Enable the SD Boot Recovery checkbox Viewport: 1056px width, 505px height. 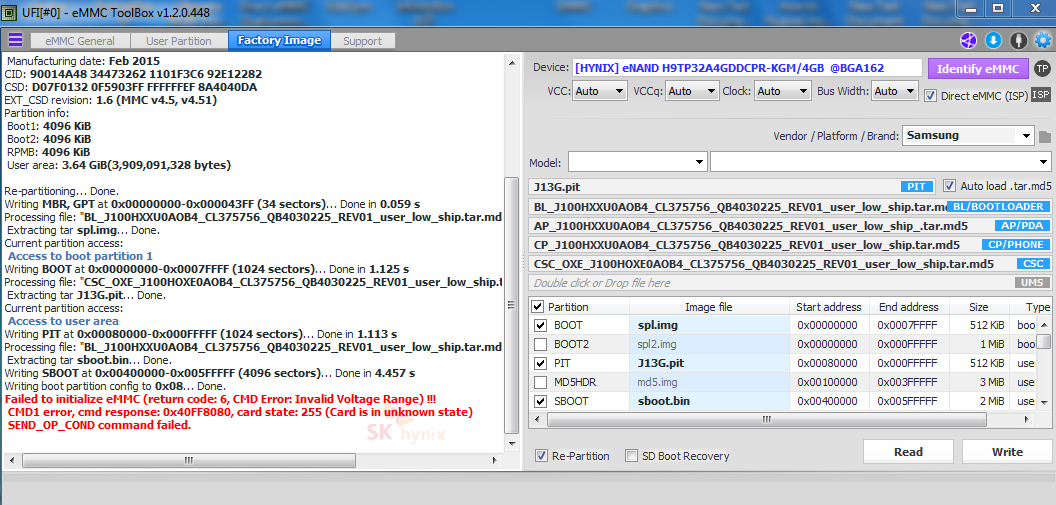(631, 456)
